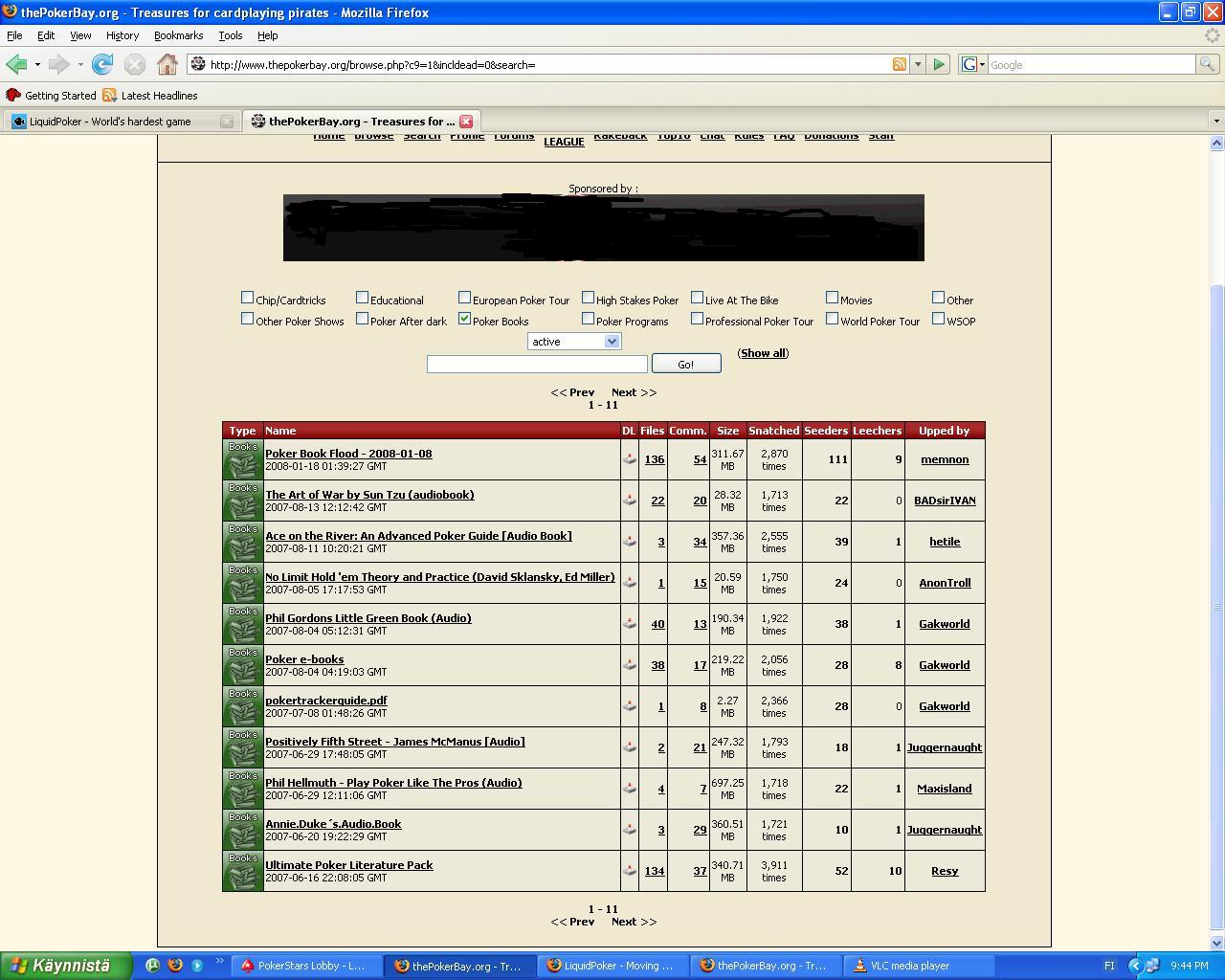The height and width of the screenshot is (980, 1225).
Task: Click the vertical page scrollbar thumb
Action: 1217,607
